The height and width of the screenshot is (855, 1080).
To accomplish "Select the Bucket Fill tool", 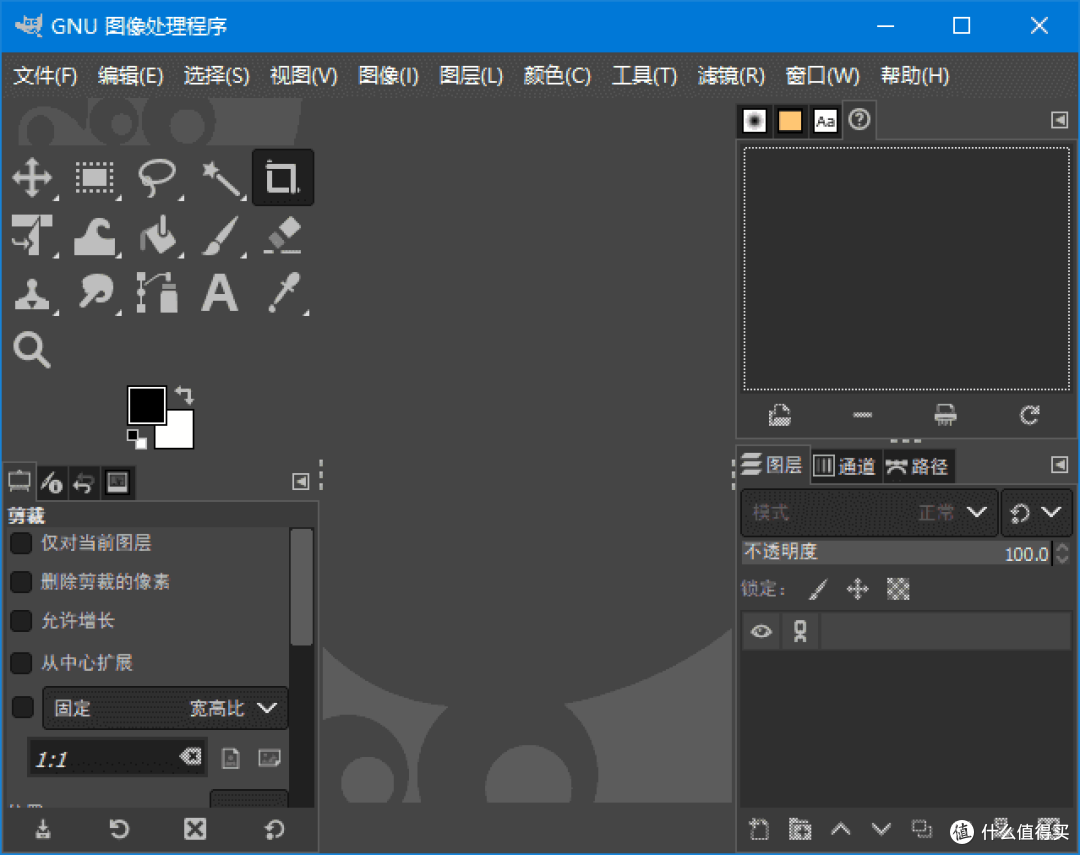I will click(158, 235).
